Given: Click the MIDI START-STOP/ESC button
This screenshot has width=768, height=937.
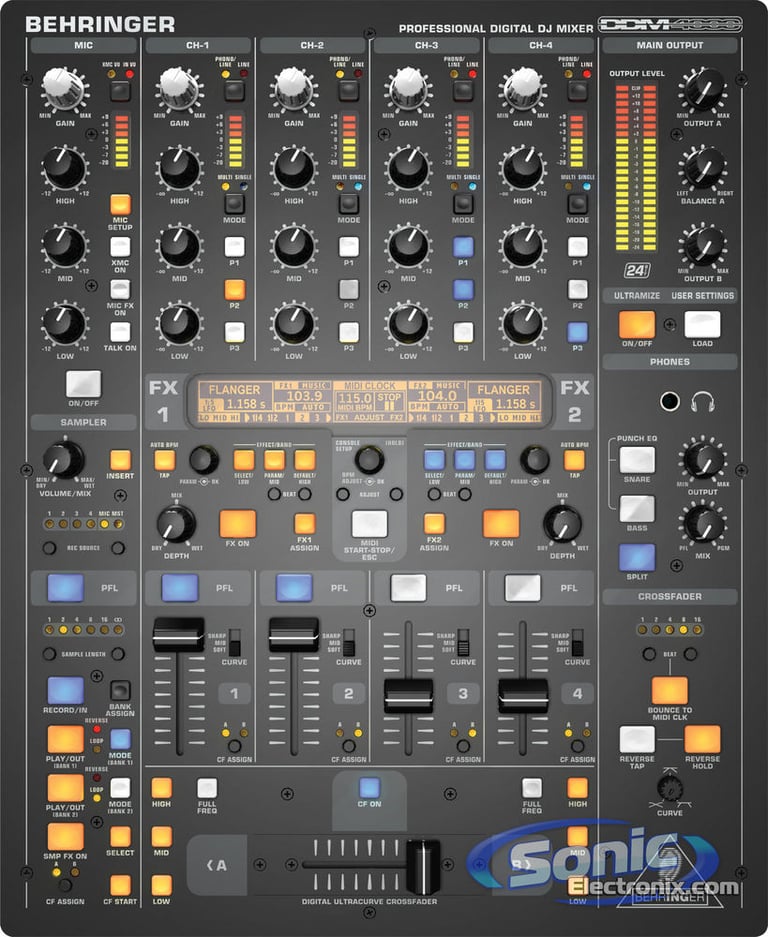Looking at the screenshot, I should pyautogui.click(x=369, y=524).
